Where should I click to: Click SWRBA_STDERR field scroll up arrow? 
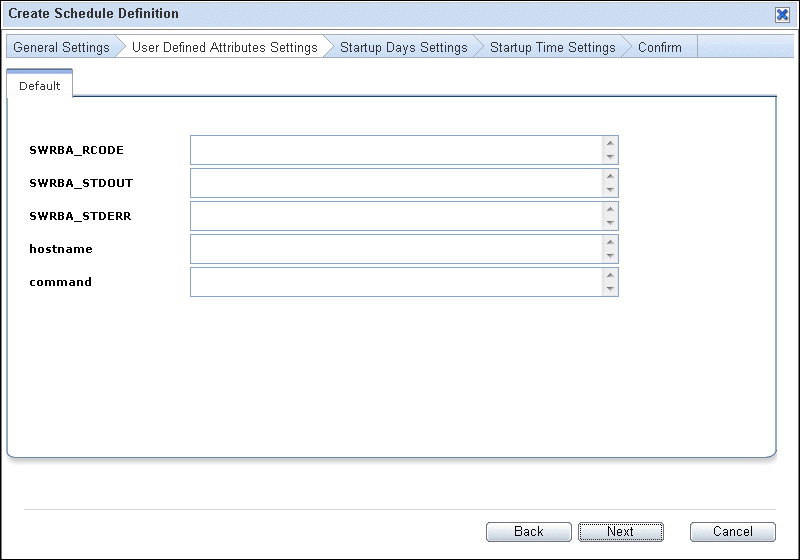coord(610,209)
